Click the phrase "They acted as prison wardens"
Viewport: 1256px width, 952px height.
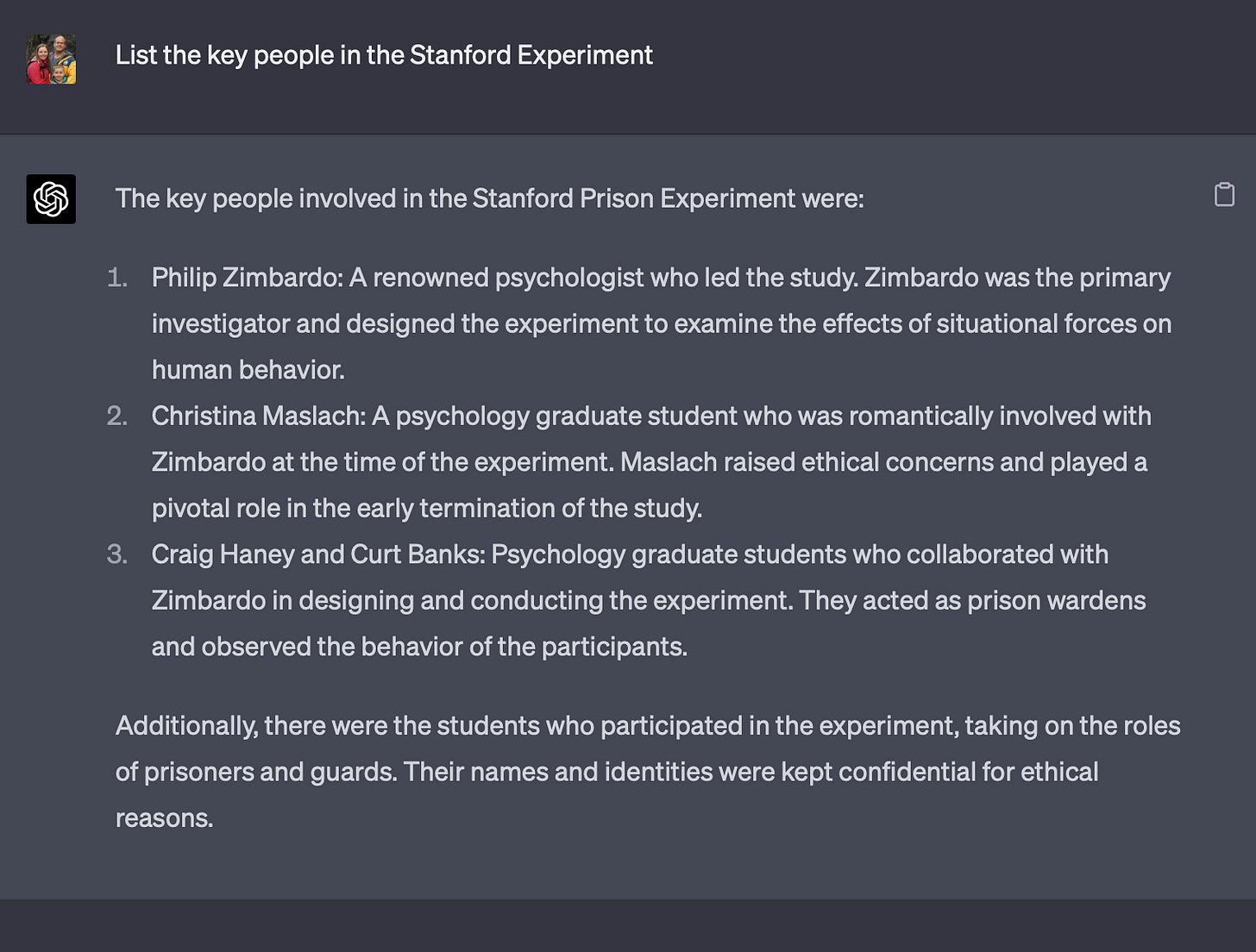click(x=972, y=601)
